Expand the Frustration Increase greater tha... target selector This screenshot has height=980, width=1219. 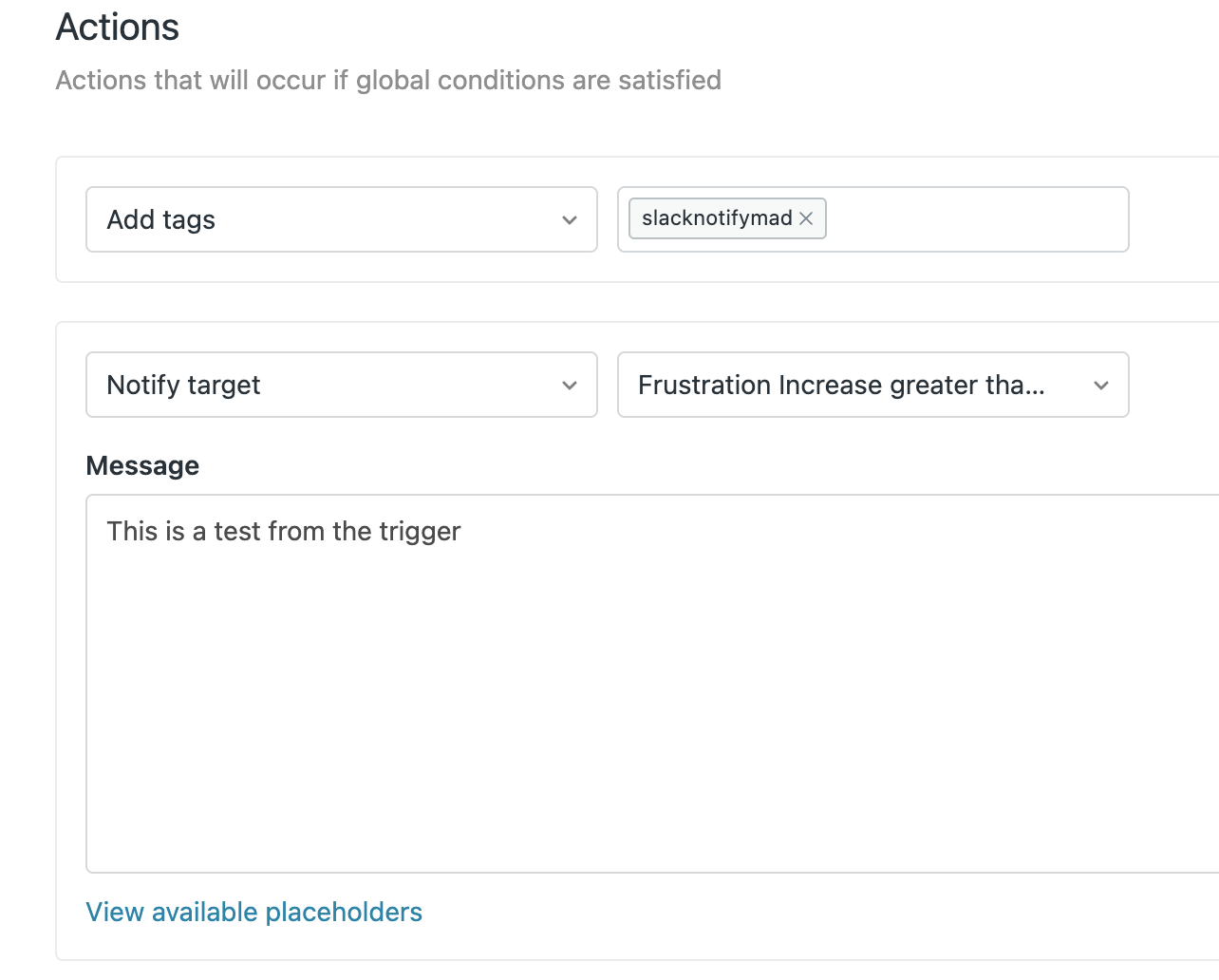point(873,385)
